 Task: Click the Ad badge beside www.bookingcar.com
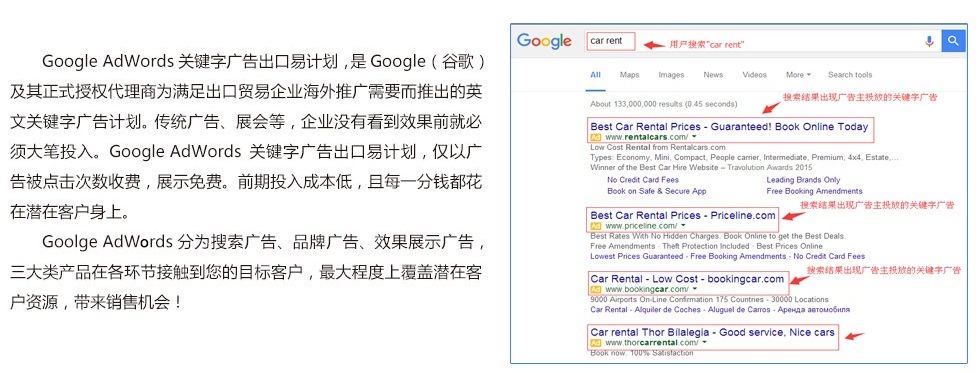596,289
